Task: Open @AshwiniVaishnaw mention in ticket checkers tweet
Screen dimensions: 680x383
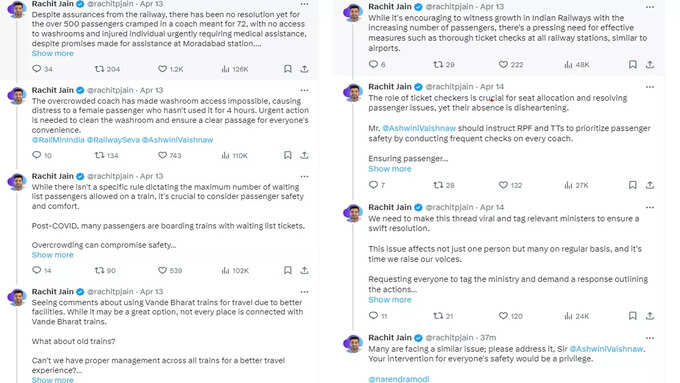Action: coord(419,128)
